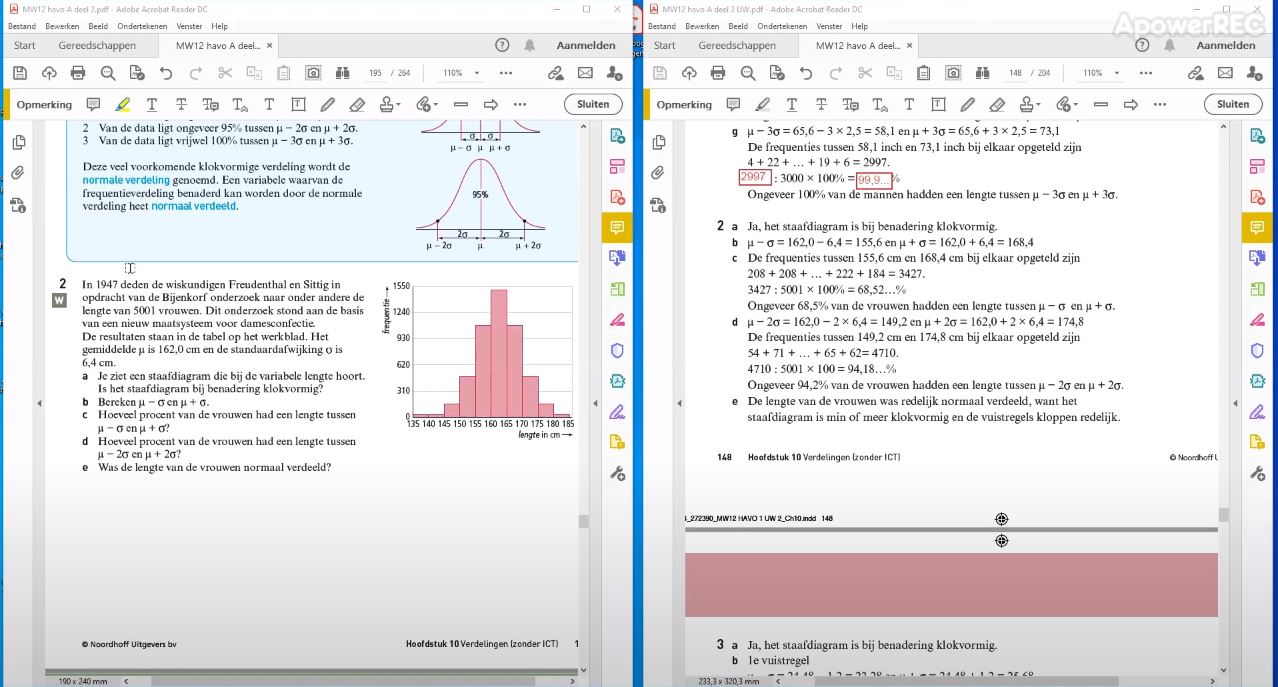Click the red boxed value 2997 in the right document
The image size is (1278, 687).
tap(753, 177)
